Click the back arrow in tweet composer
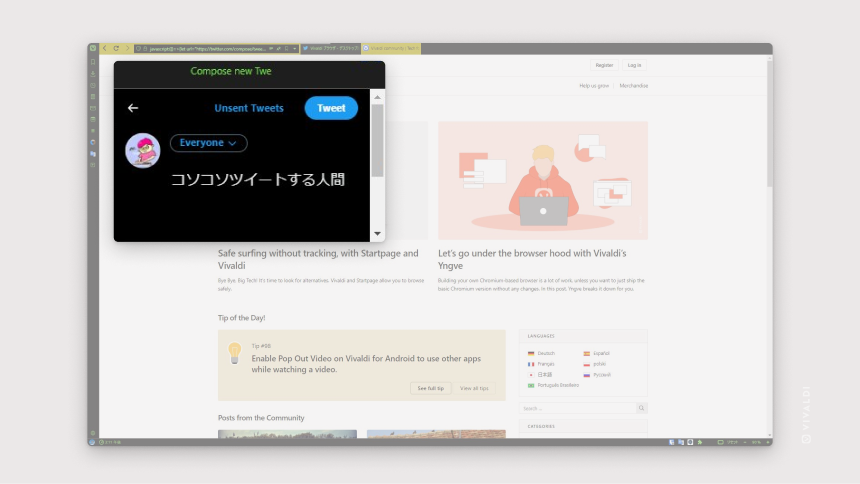The height and width of the screenshot is (484, 860). coord(133,108)
